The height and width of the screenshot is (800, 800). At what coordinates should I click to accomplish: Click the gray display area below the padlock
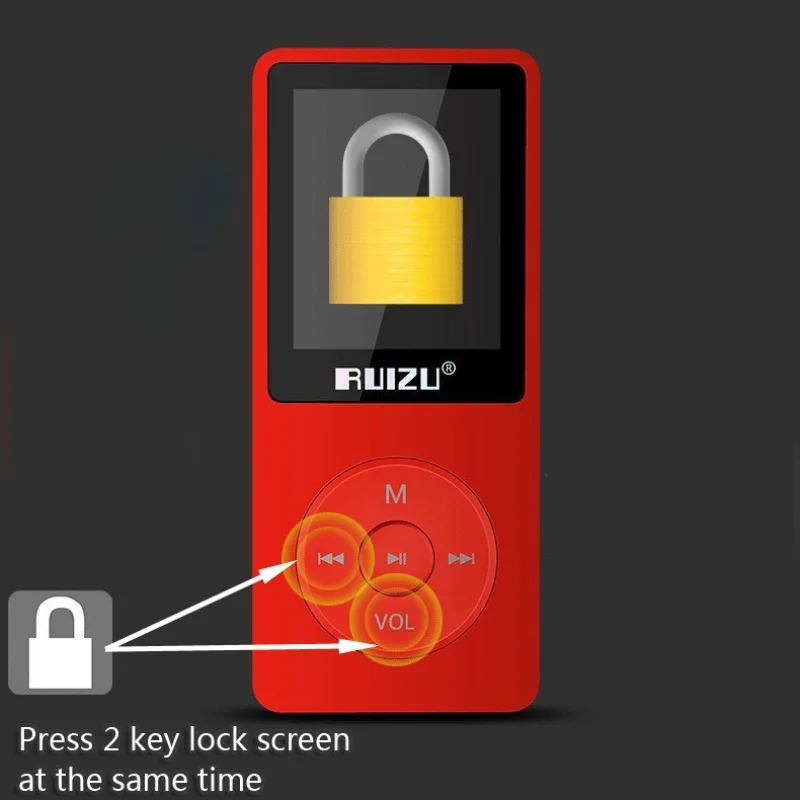[x=396, y=327]
